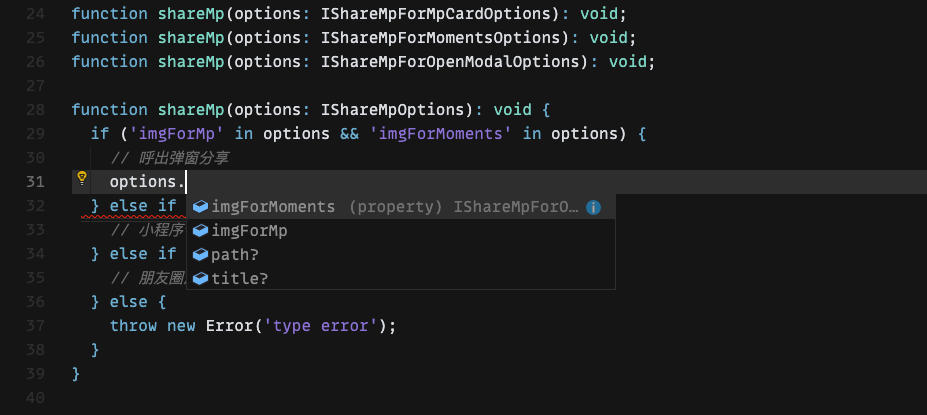Viewport: 927px width, 415px height.
Task: Click line number 28 in gutter
Action: (35, 109)
